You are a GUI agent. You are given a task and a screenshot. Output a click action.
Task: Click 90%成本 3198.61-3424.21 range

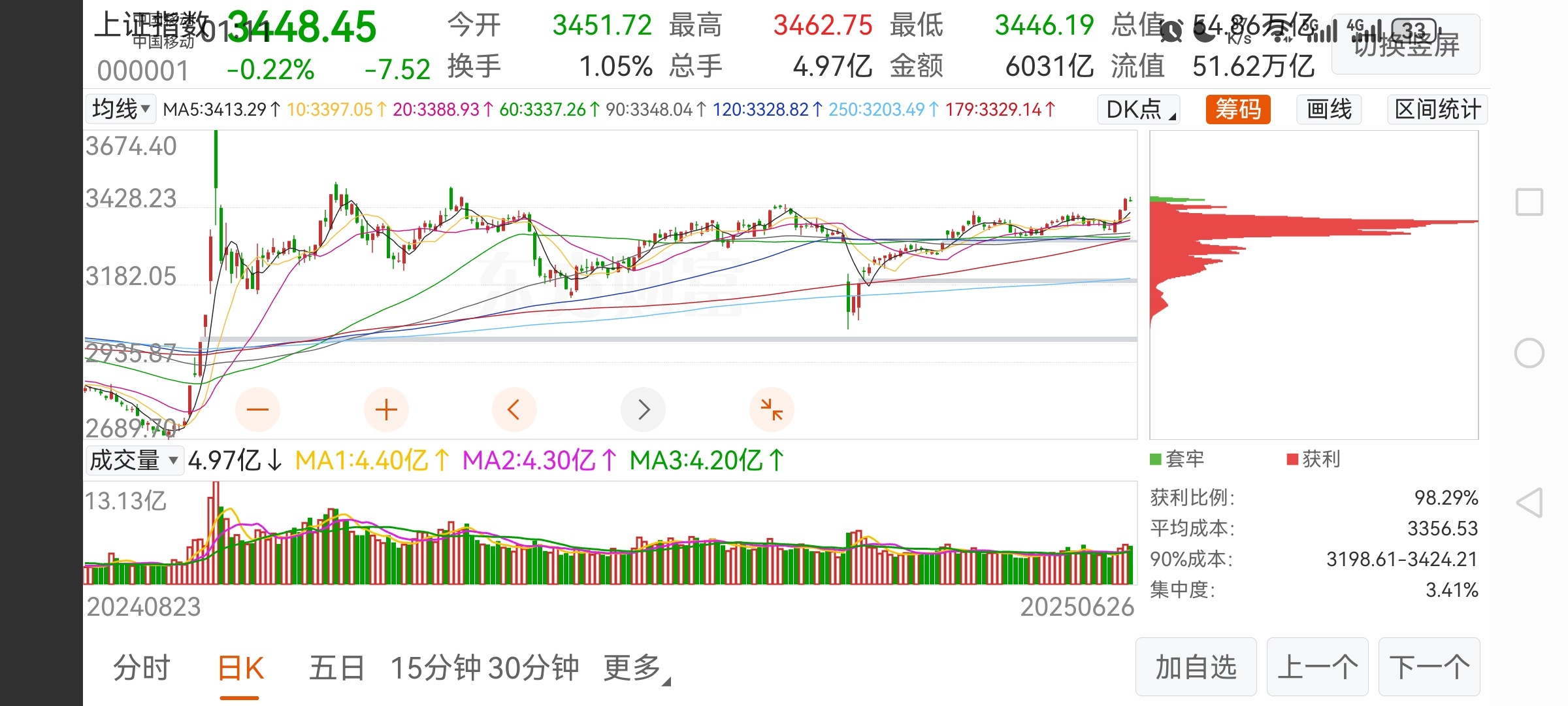(x=1402, y=560)
